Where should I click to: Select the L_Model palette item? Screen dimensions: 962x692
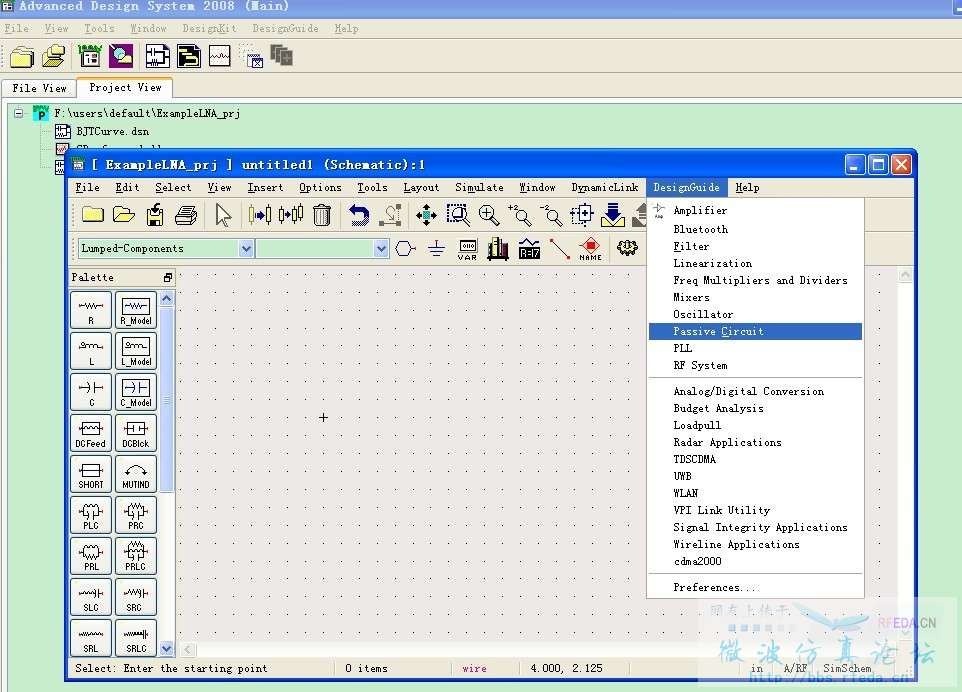[x=136, y=352]
